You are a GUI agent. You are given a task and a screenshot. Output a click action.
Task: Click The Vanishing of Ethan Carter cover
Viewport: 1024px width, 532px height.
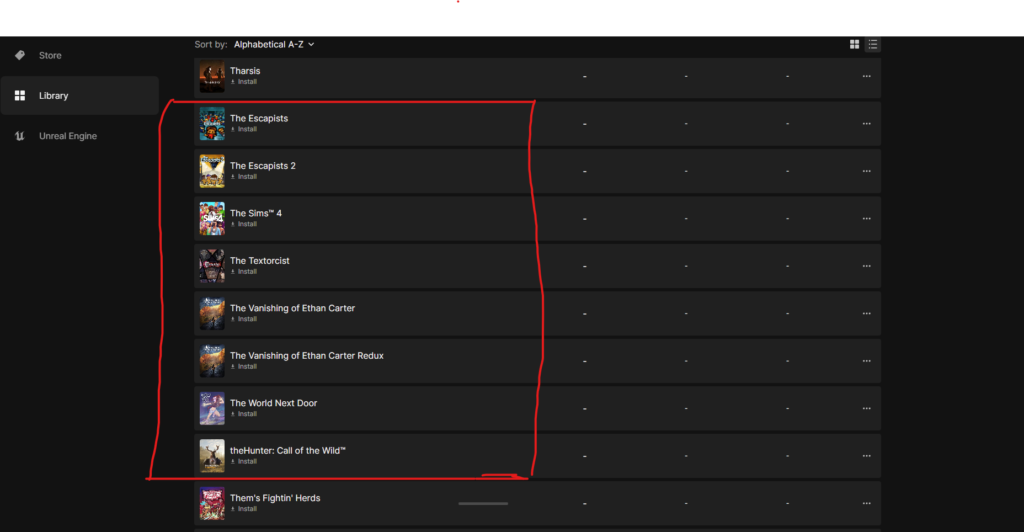[x=212, y=314]
